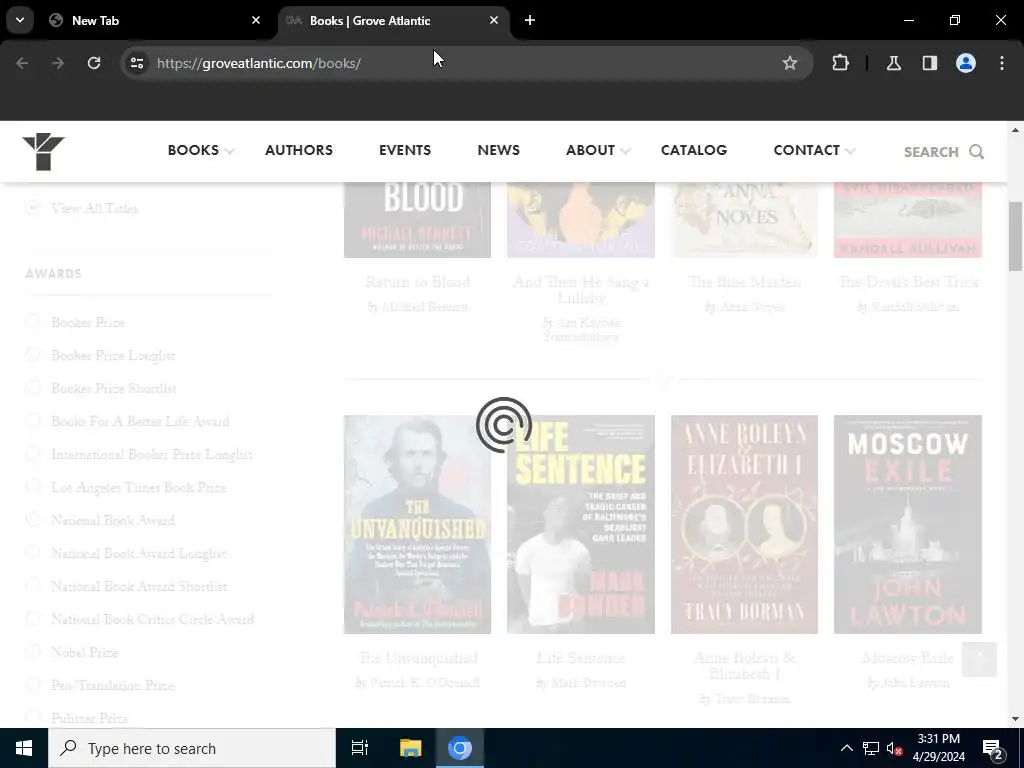Screen dimensions: 1024x768
Task: Switch to the New Tab tab
Action: [155, 20]
